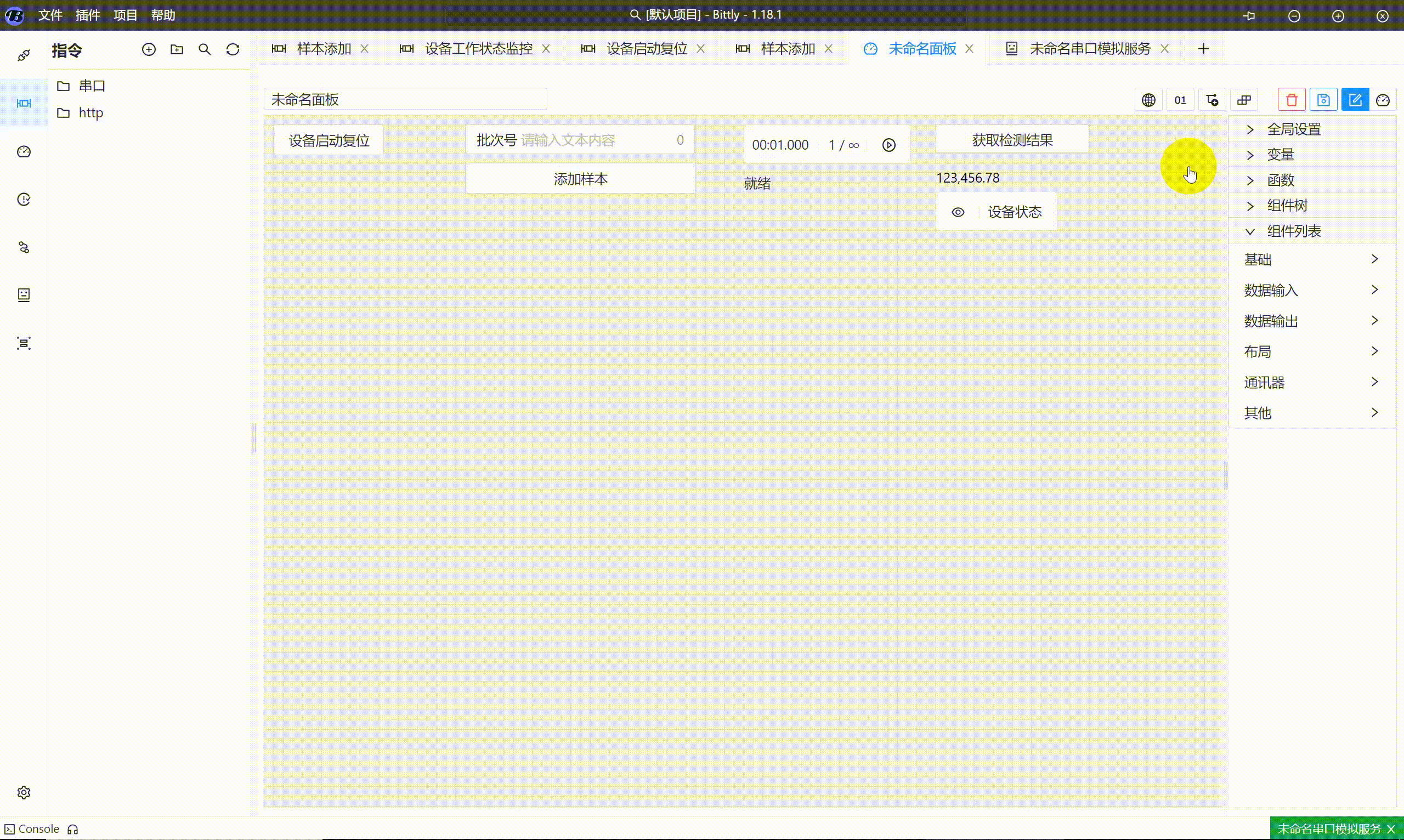Image resolution: width=1404 pixels, height=840 pixels.
Task: Switch to the 设备工作状态监控 tab
Action: click(477, 48)
